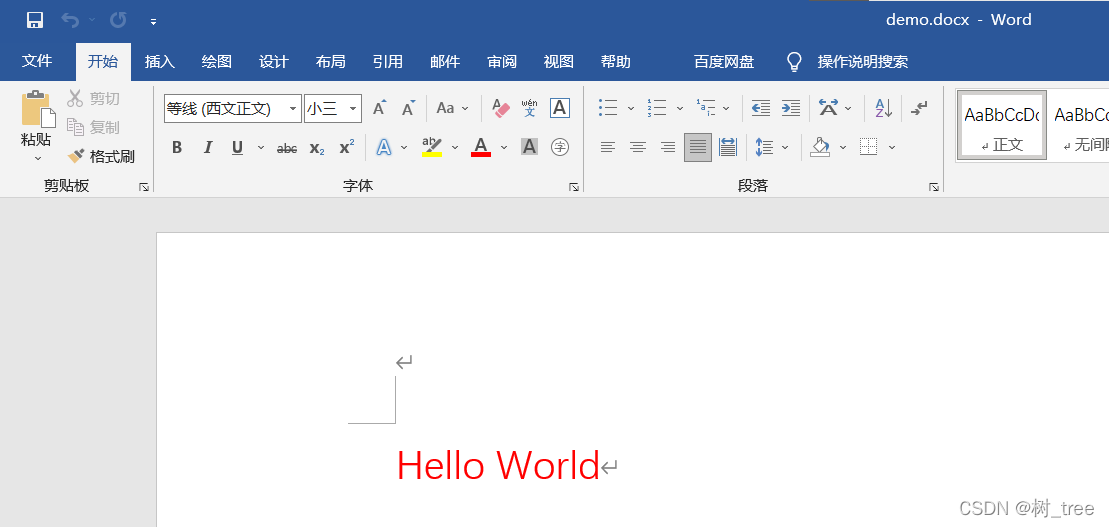Switch to the 布局 tab
This screenshot has width=1109, height=527.
330,62
